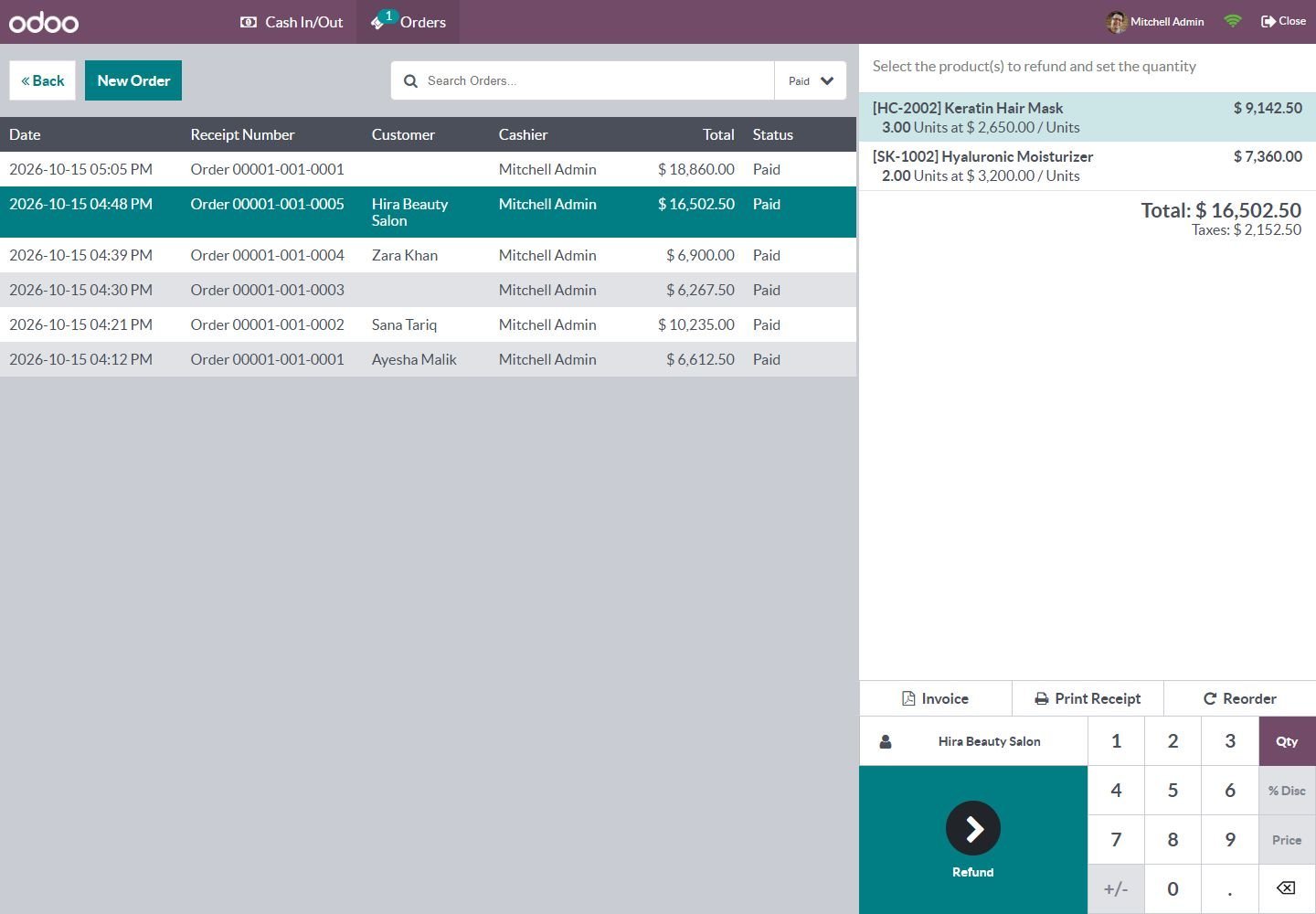Tap numpad key 2
Screen dimensions: 1316x914
coord(1173,741)
